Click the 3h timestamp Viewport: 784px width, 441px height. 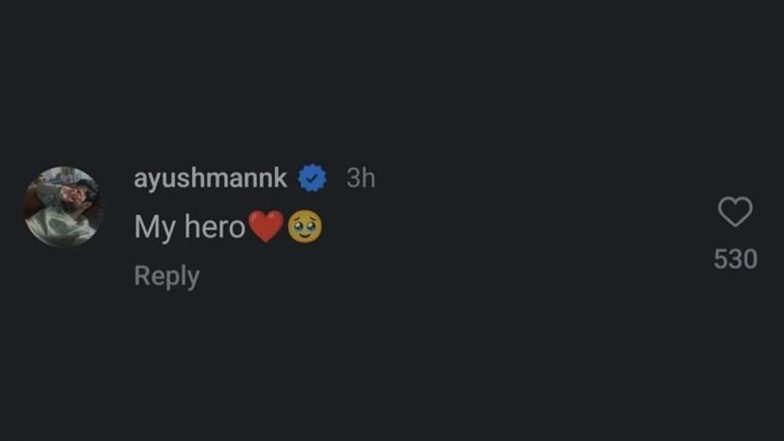tap(360, 179)
